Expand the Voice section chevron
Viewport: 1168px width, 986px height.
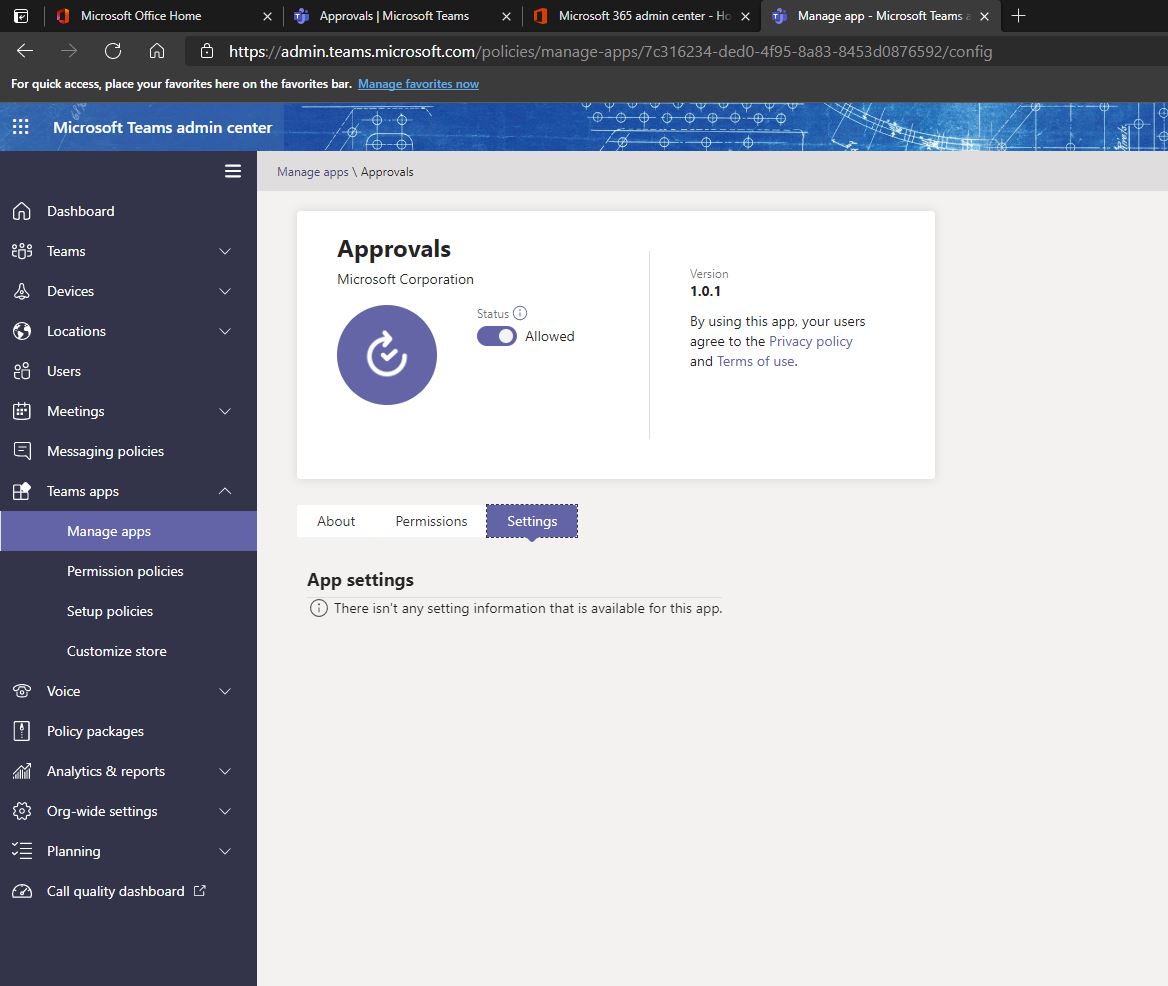coord(225,691)
